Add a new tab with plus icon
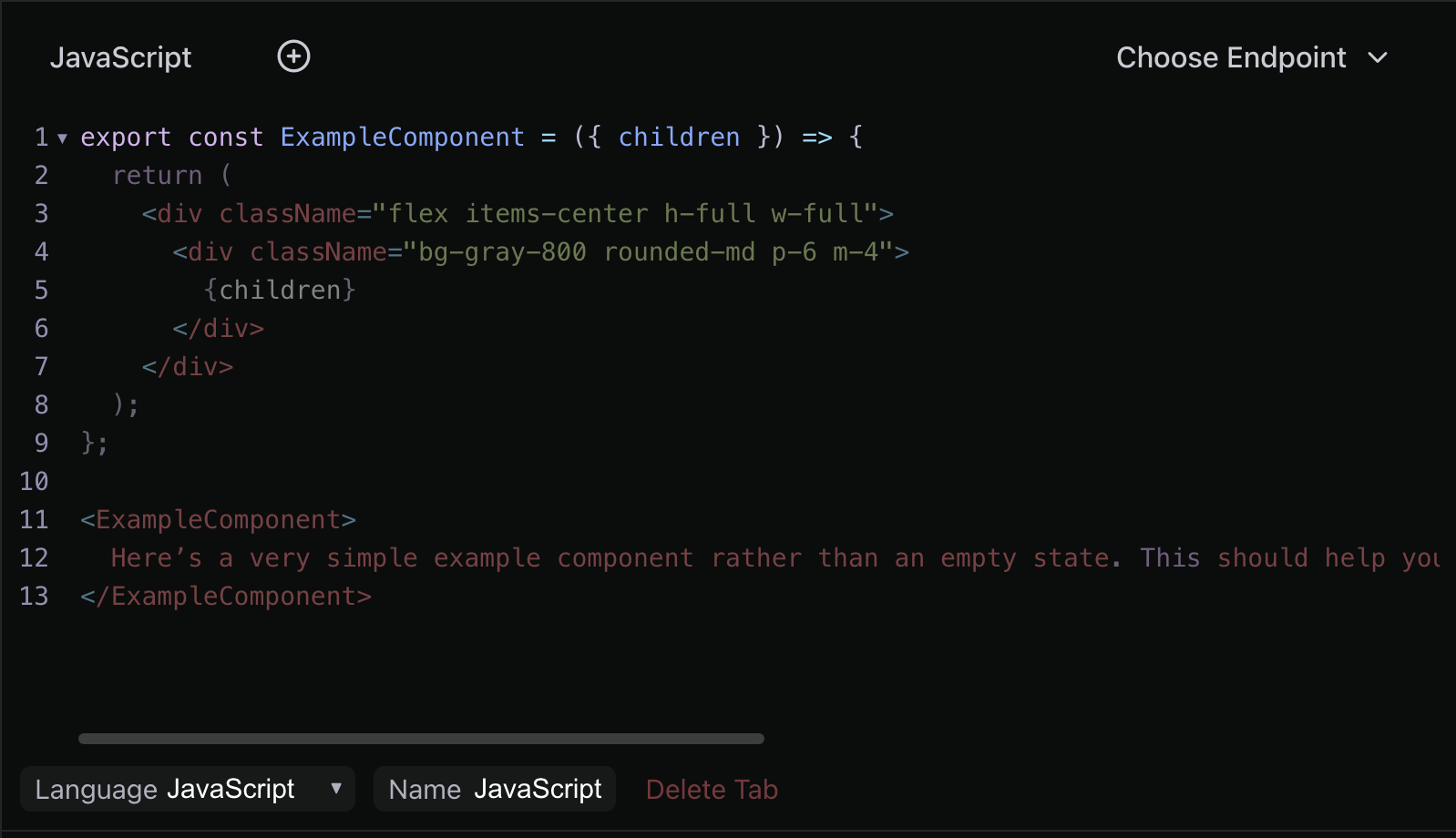Screen dimensions: 1456x838 (x=293, y=56)
